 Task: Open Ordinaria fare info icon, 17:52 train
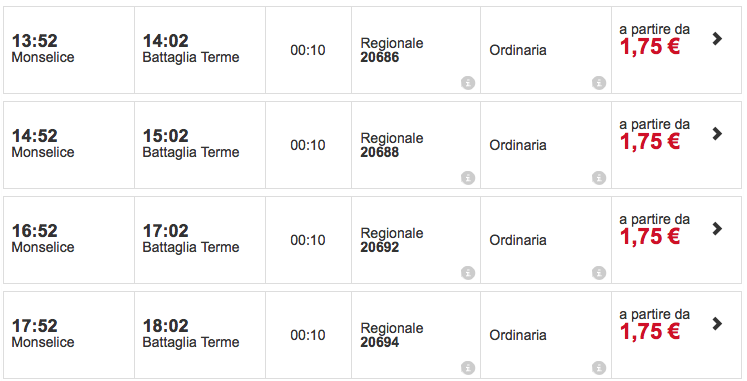coord(599,368)
